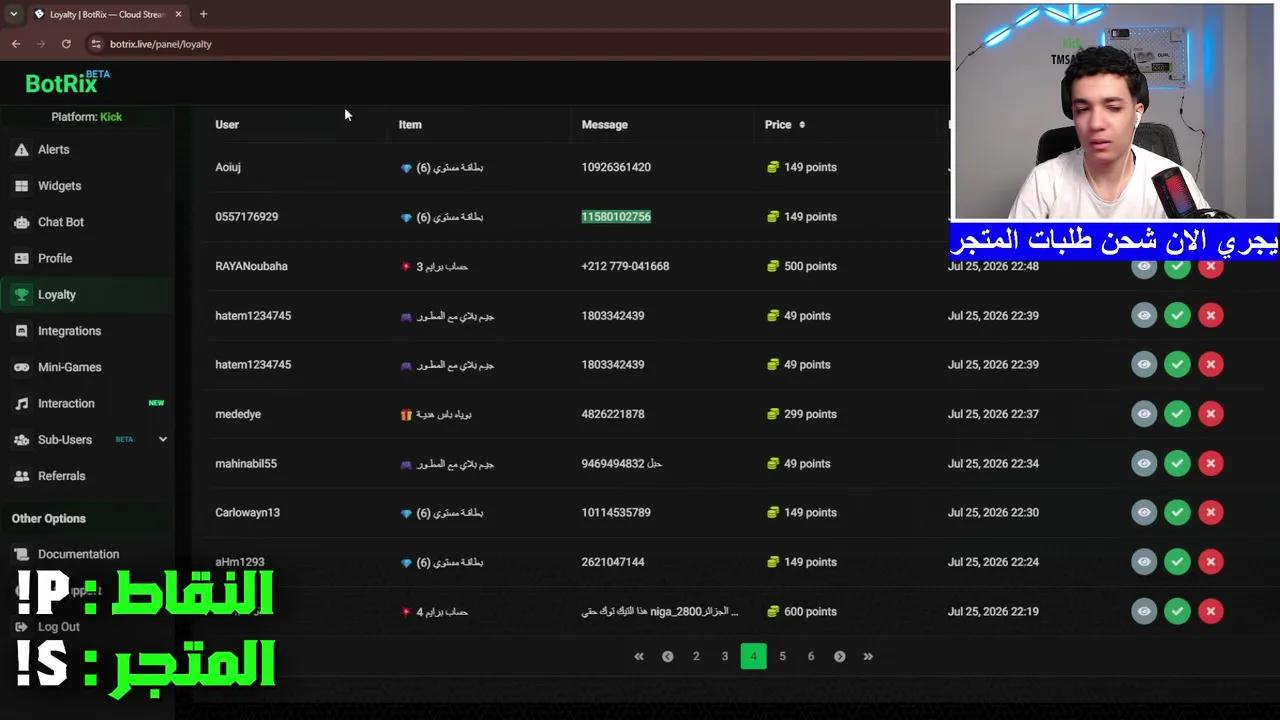Viewport: 1280px width, 720px height.
Task: View details of mahinabil55's request
Action: click(1144, 463)
